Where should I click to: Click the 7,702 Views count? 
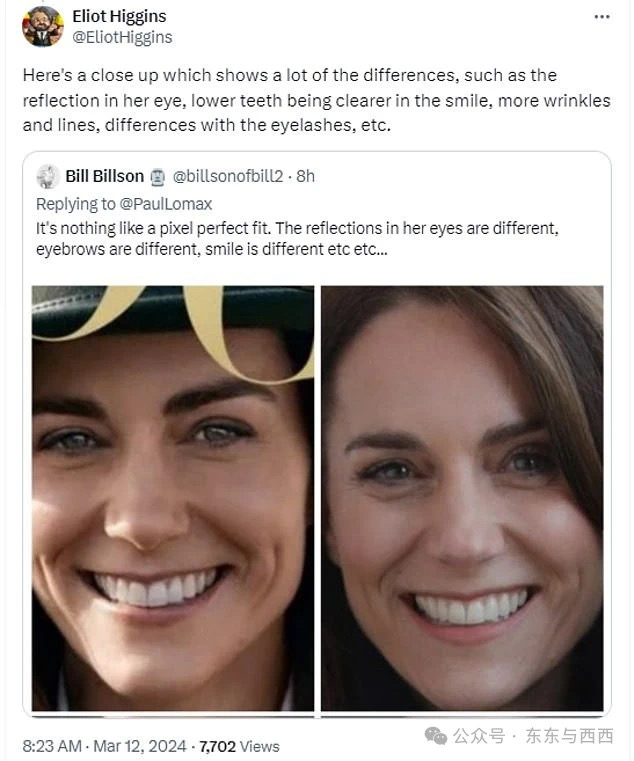240,746
